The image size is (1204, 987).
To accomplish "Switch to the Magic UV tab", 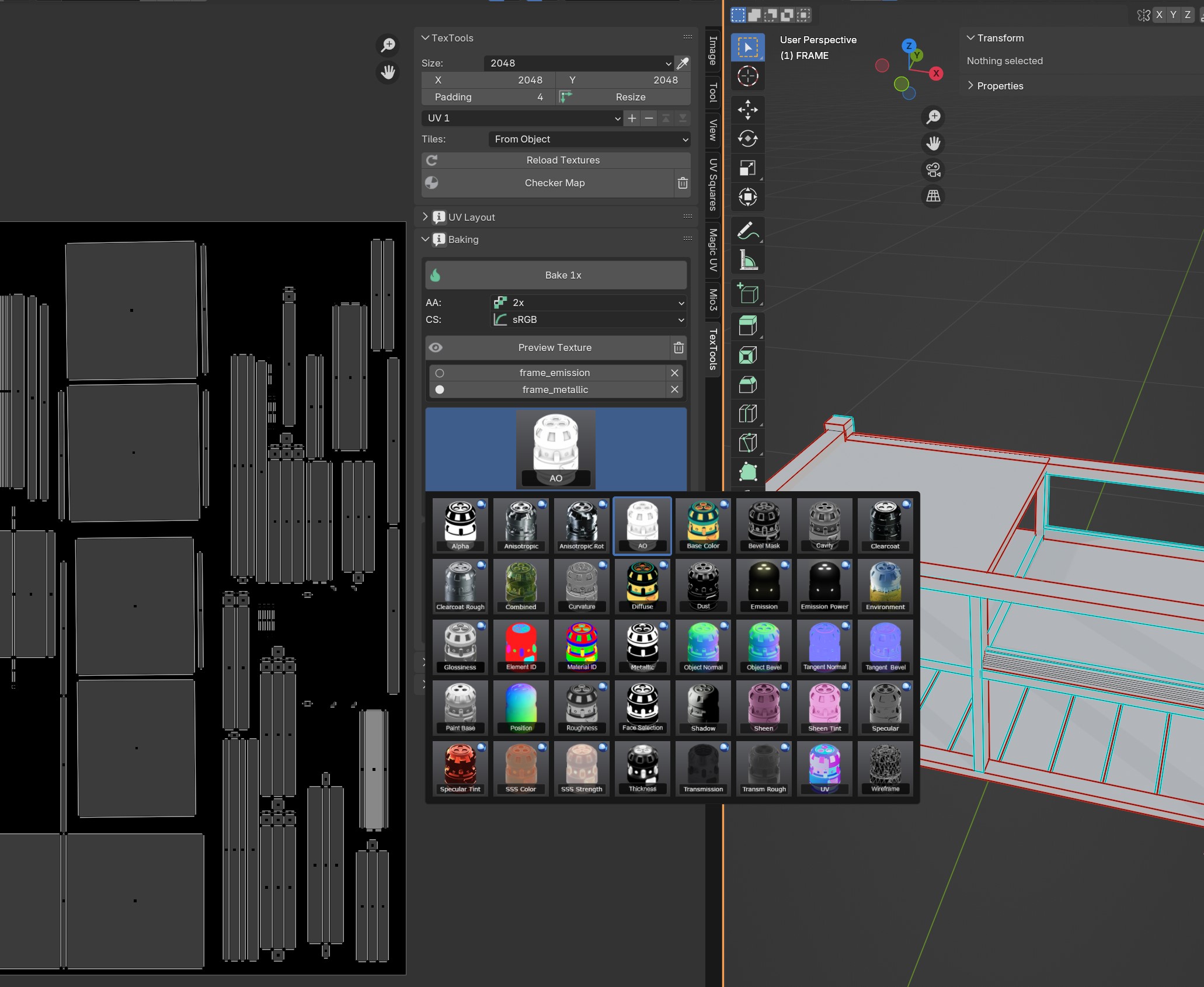I will point(713,250).
